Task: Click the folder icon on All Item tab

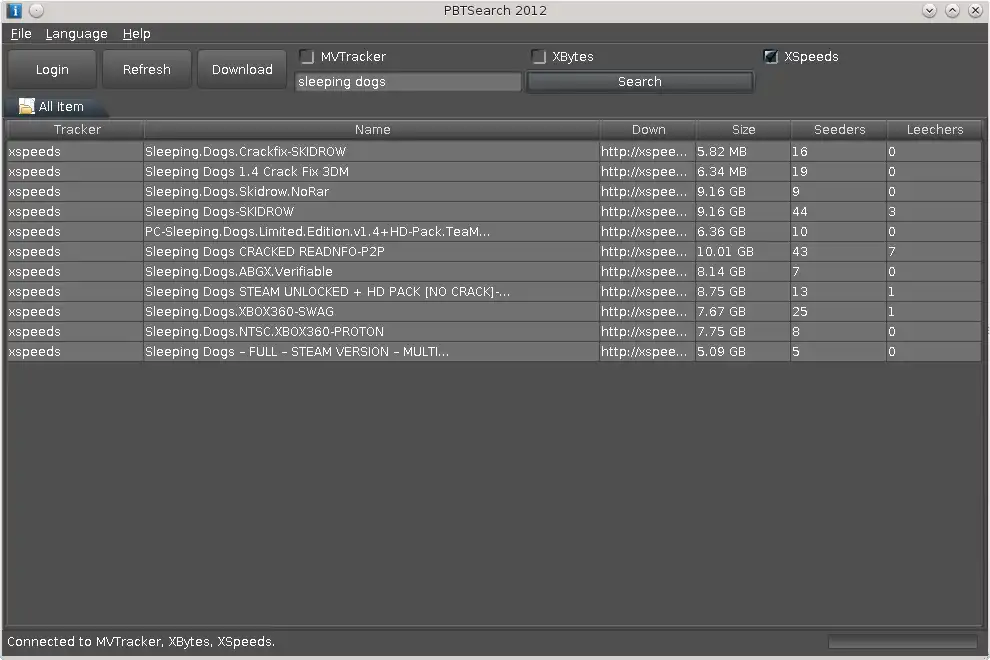Action: (x=27, y=106)
